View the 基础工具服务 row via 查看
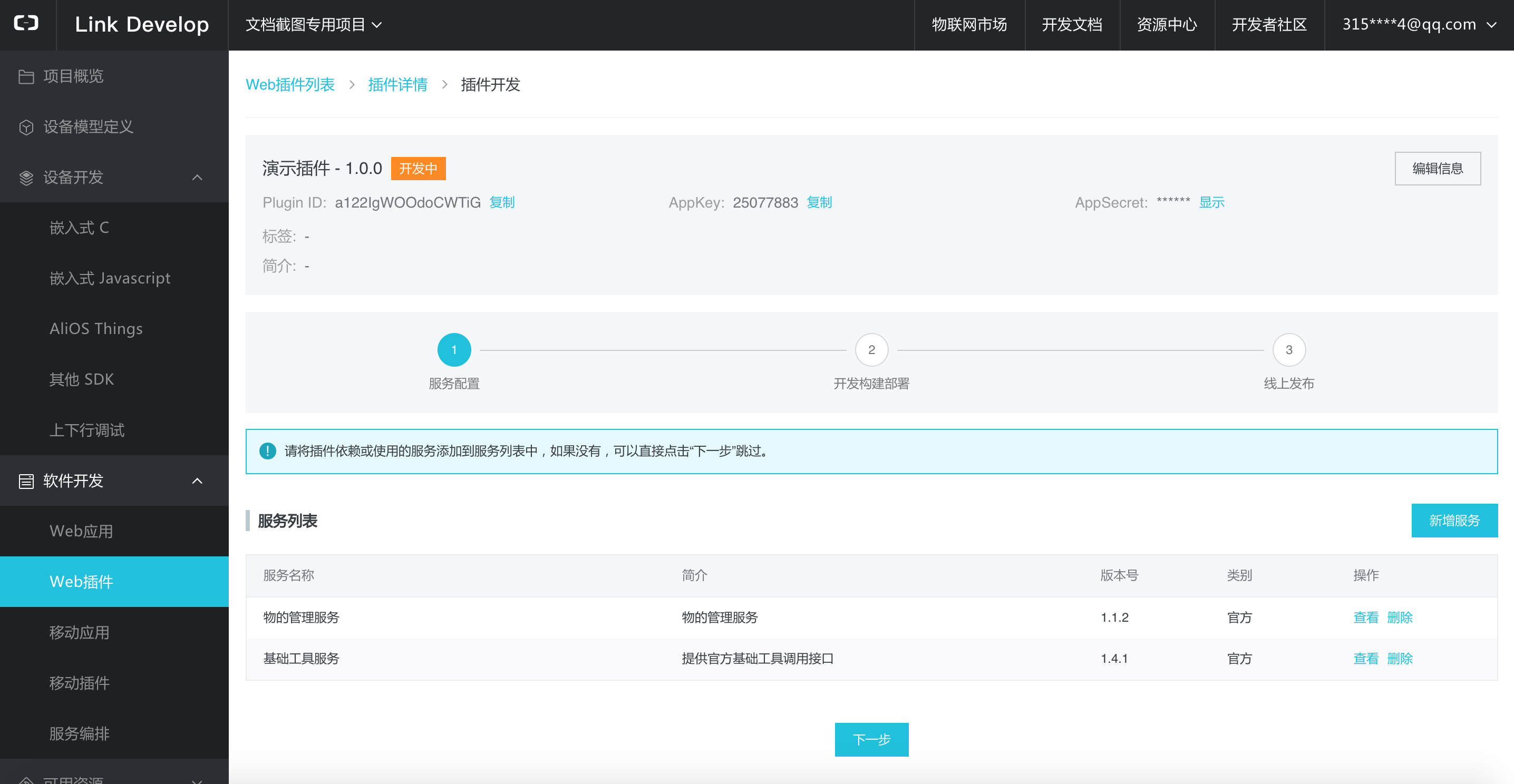The image size is (1514, 784). [1366, 659]
